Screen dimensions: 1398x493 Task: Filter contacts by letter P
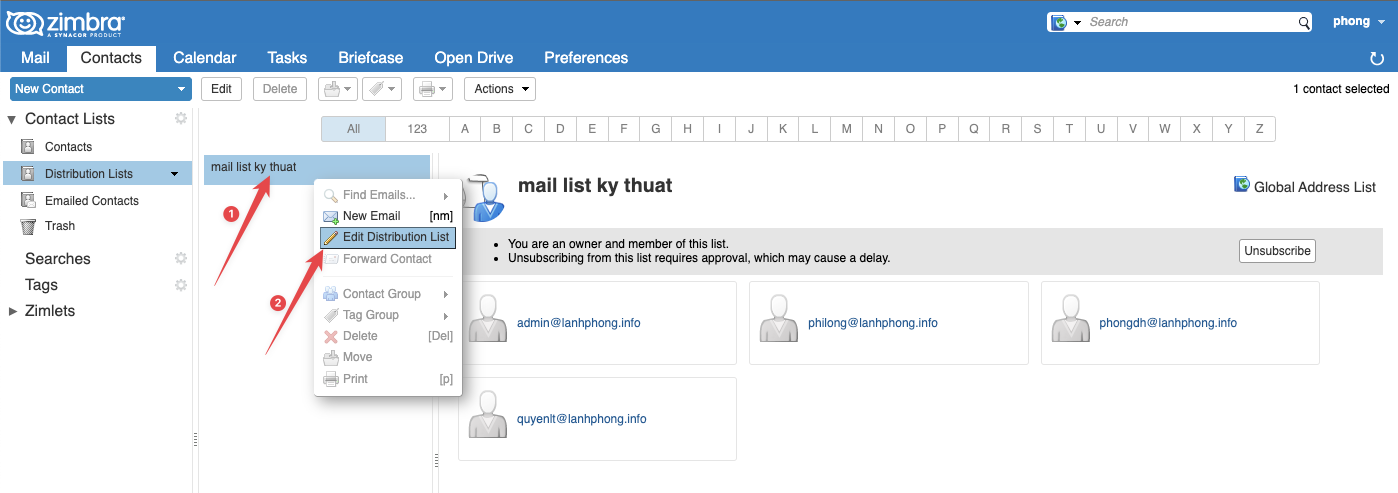(942, 129)
